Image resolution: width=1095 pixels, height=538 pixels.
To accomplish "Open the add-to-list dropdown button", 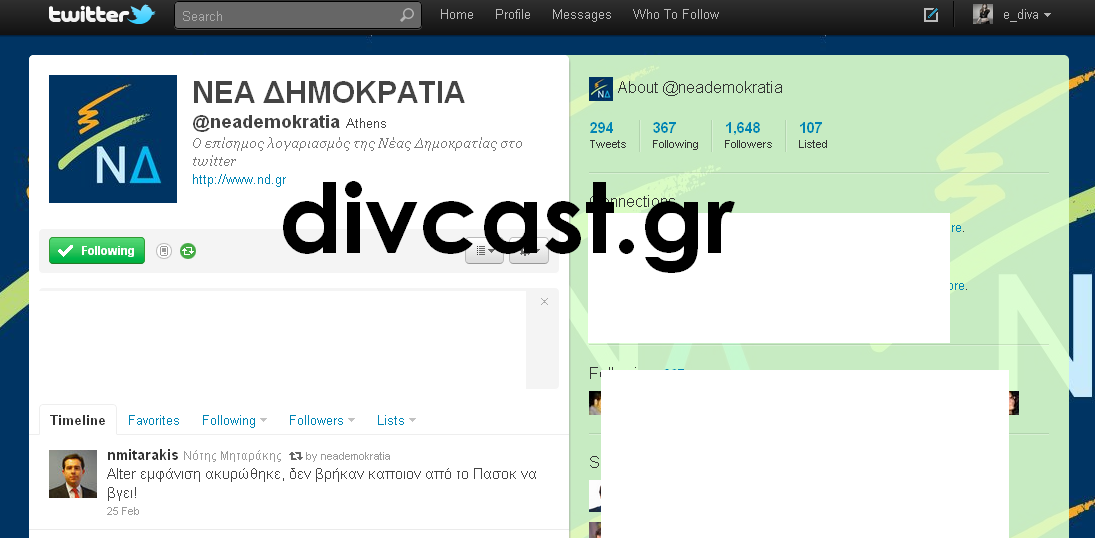I will 485,250.
